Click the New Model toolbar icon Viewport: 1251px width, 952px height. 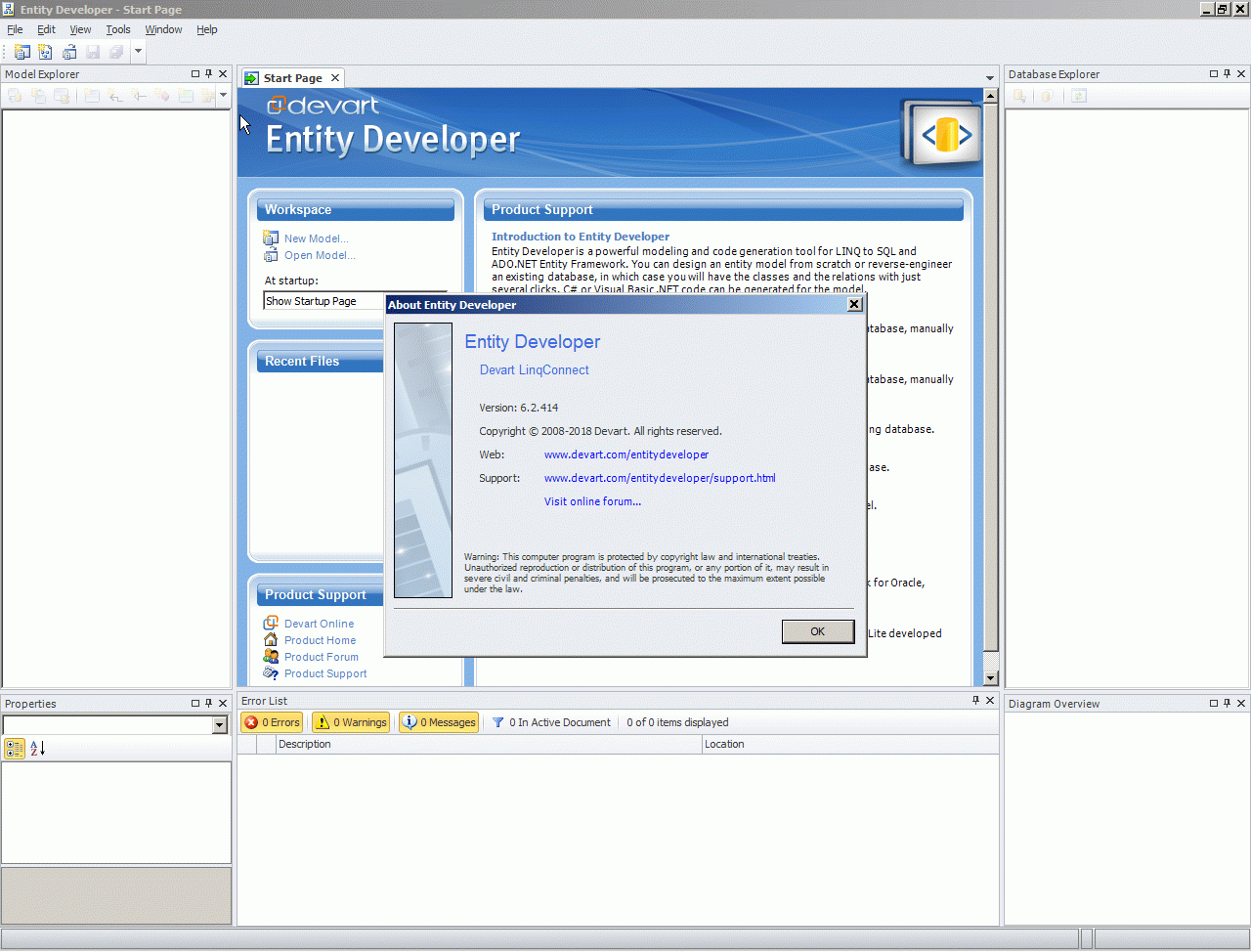[22, 52]
